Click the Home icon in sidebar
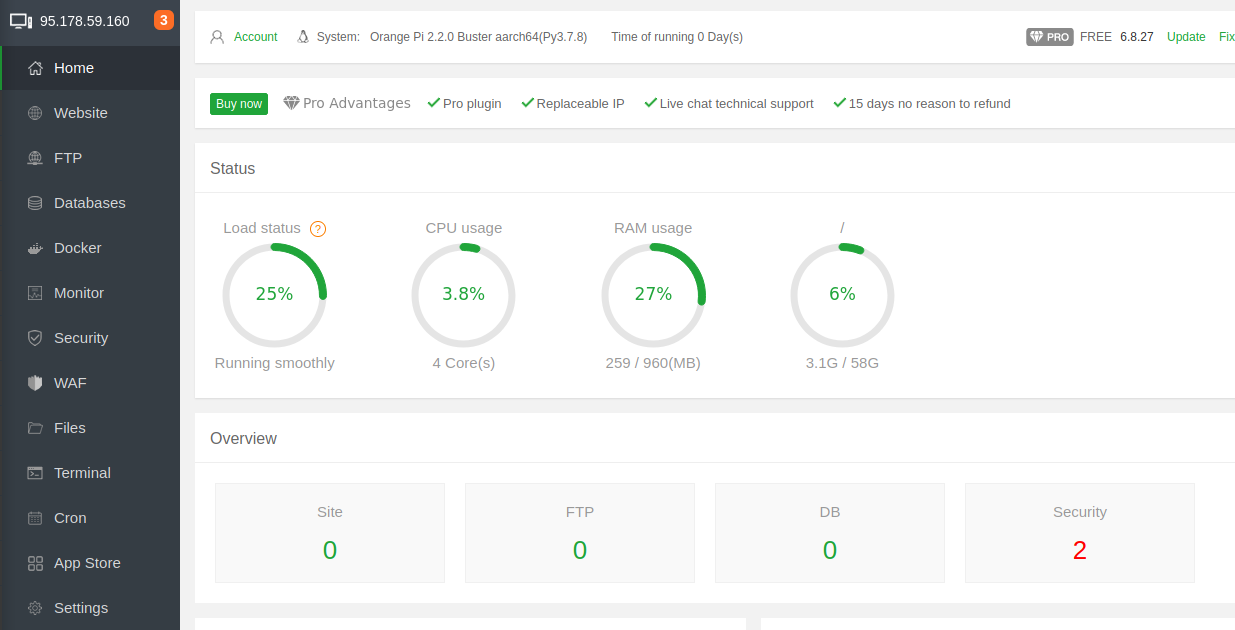This screenshot has width=1235, height=630. [35, 68]
